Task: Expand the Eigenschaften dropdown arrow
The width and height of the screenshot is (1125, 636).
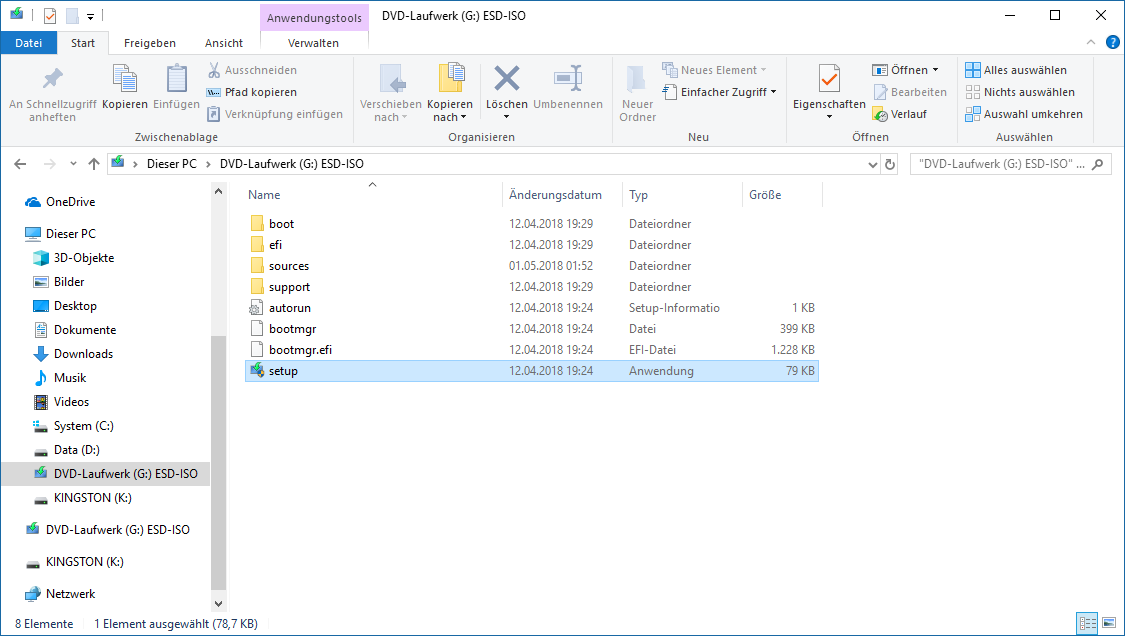Action: 829,117
